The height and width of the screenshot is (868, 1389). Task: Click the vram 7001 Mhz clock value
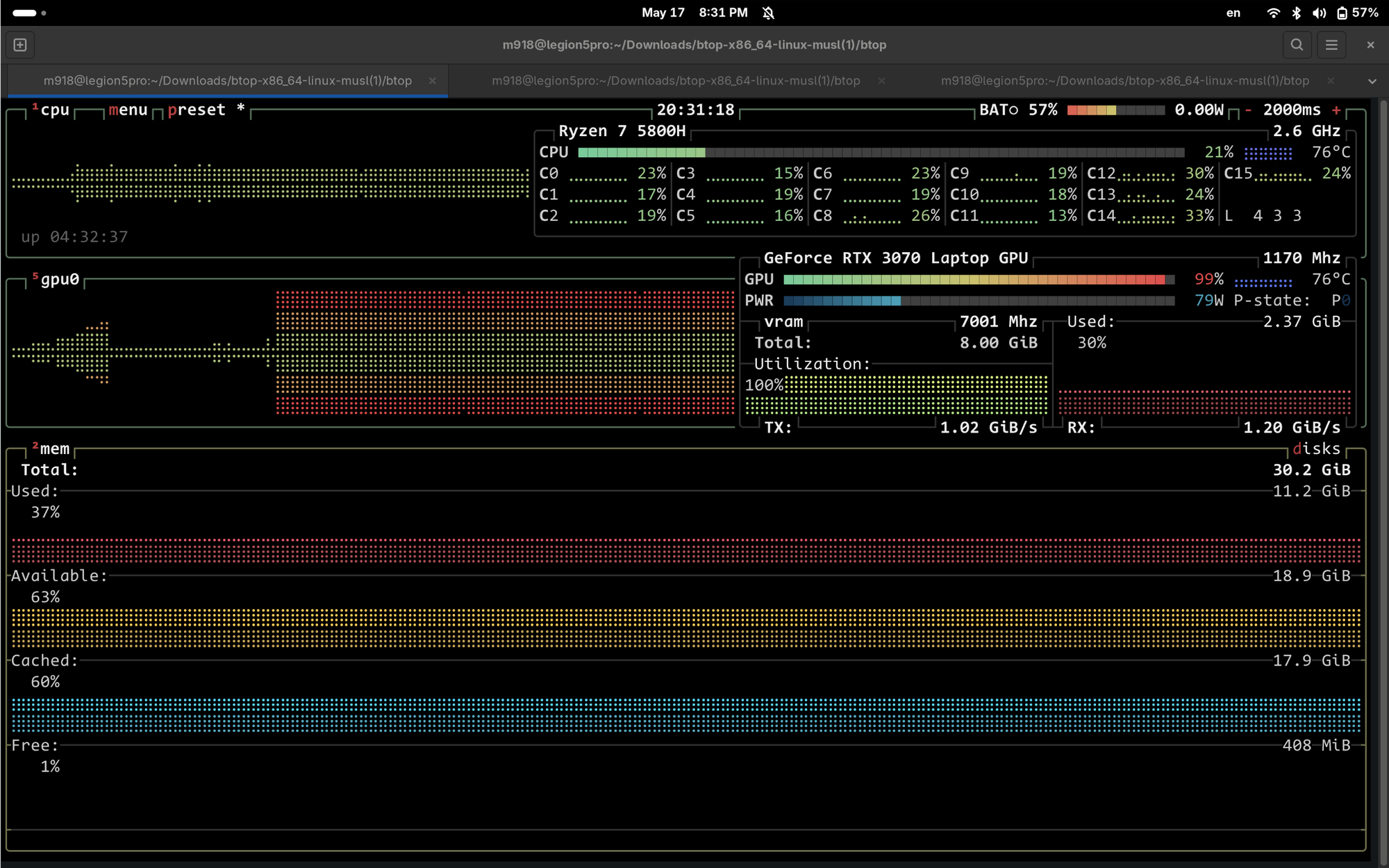pyautogui.click(x=999, y=322)
